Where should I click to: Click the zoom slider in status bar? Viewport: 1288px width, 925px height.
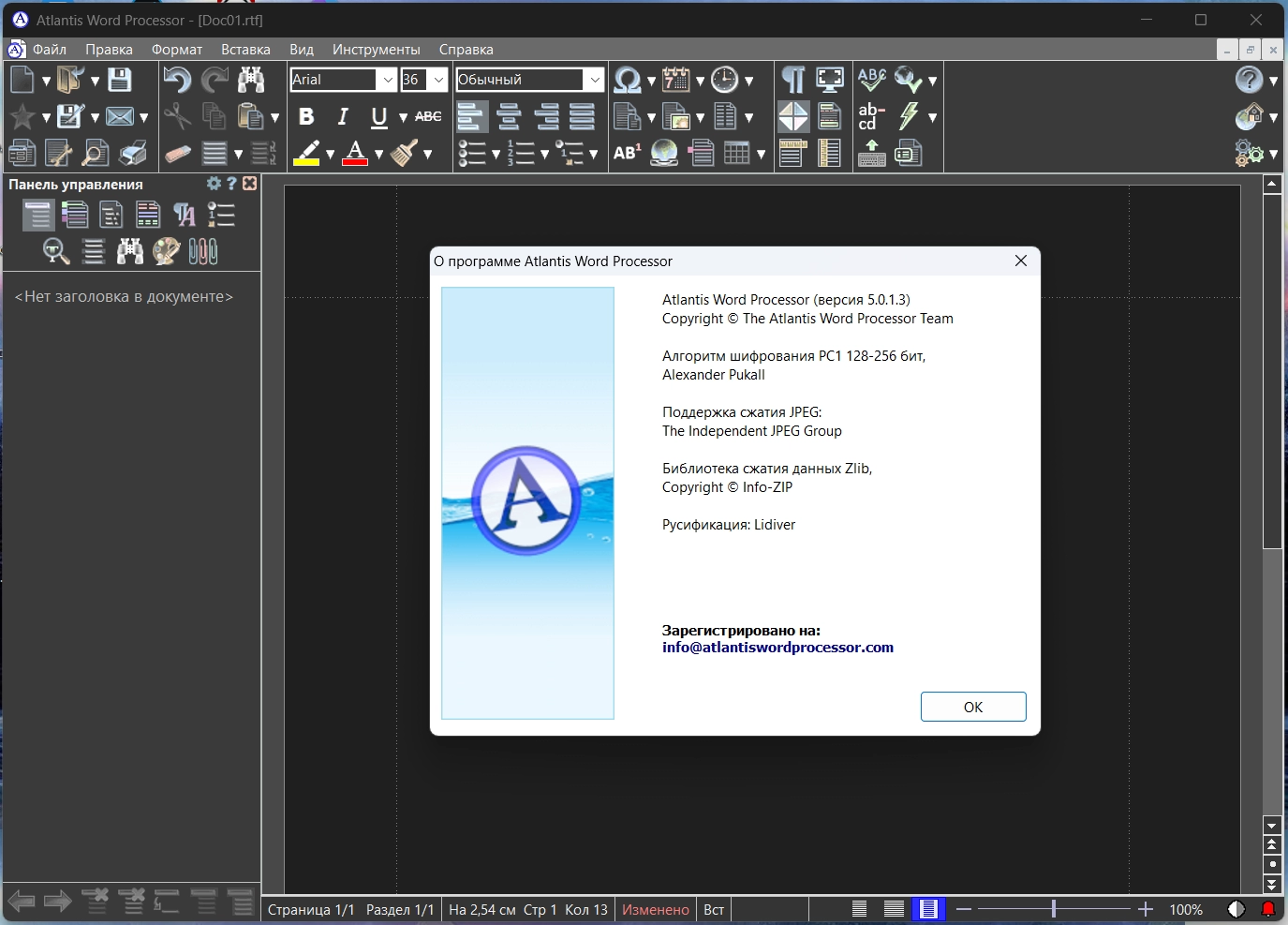pos(1054,909)
